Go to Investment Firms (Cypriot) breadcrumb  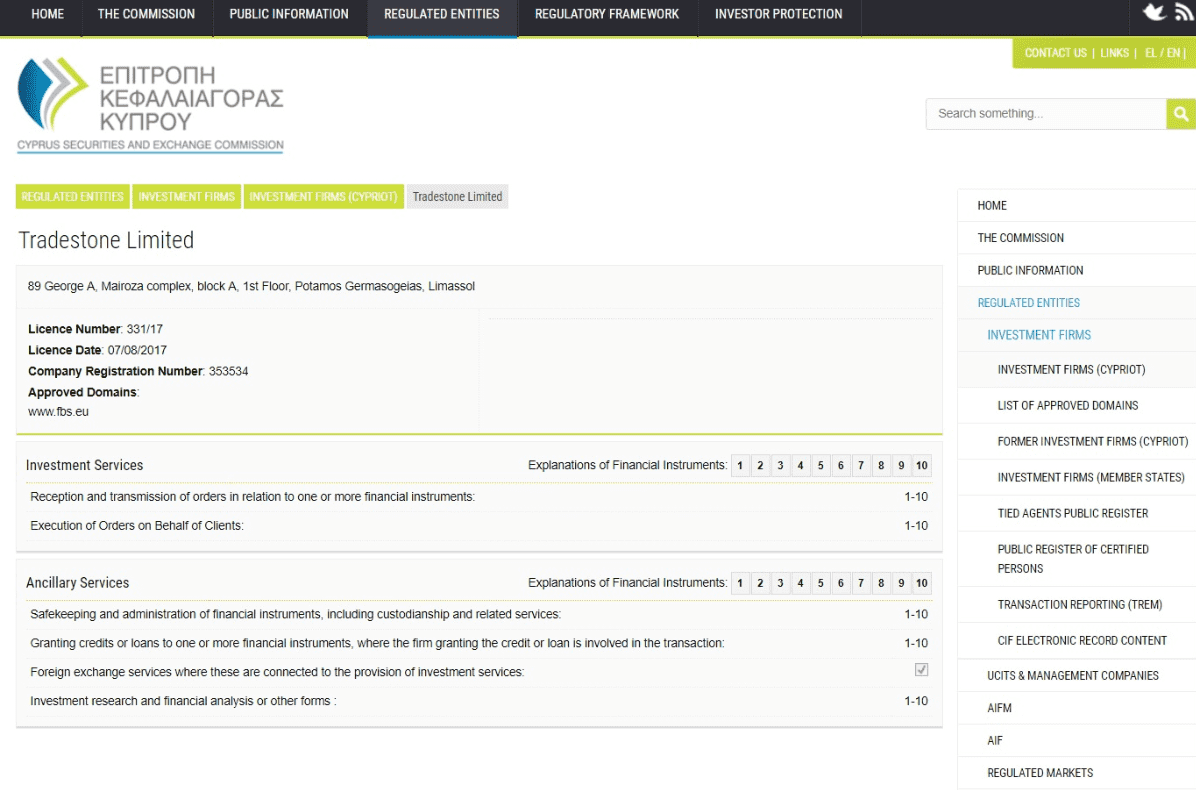pos(323,197)
